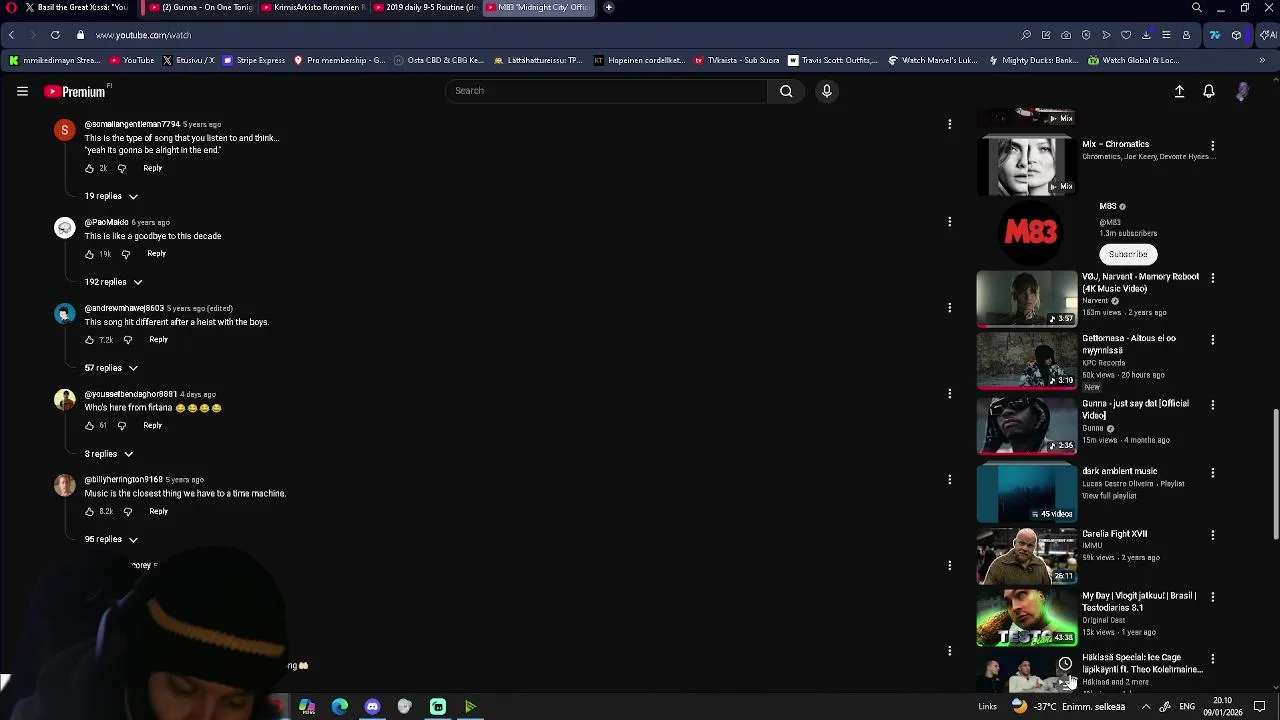The height and width of the screenshot is (720, 1280).
Task: Open 'Travis Scott: Outfits' bookmark
Action: pyautogui.click(x=833, y=60)
